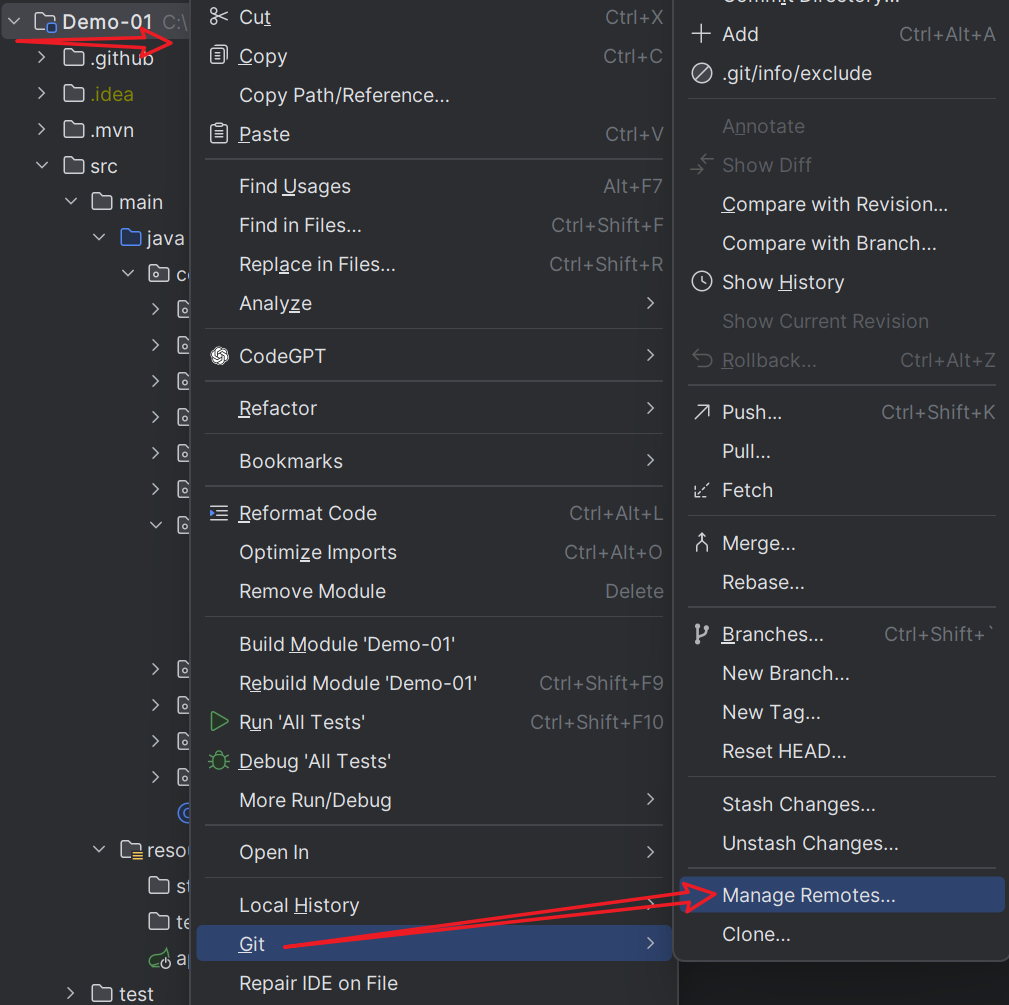Viewport: 1009px width, 1005px height.
Task: Open Replace in Files...
Action: pos(434,264)
